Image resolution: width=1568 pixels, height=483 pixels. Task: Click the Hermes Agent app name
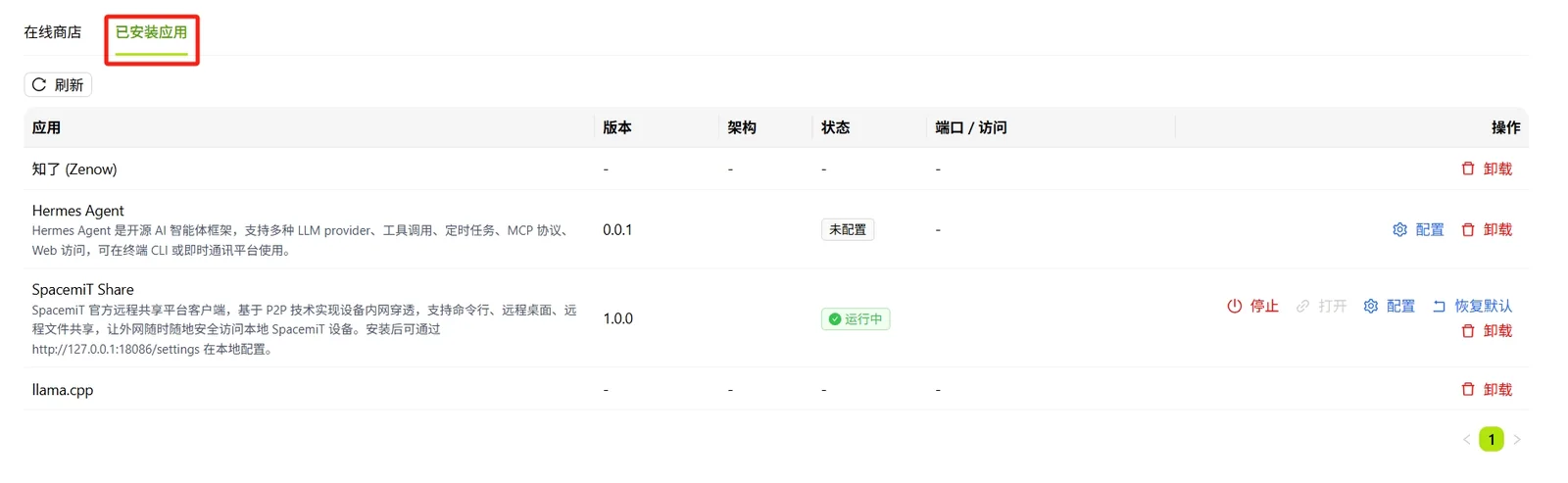(78, 211)
